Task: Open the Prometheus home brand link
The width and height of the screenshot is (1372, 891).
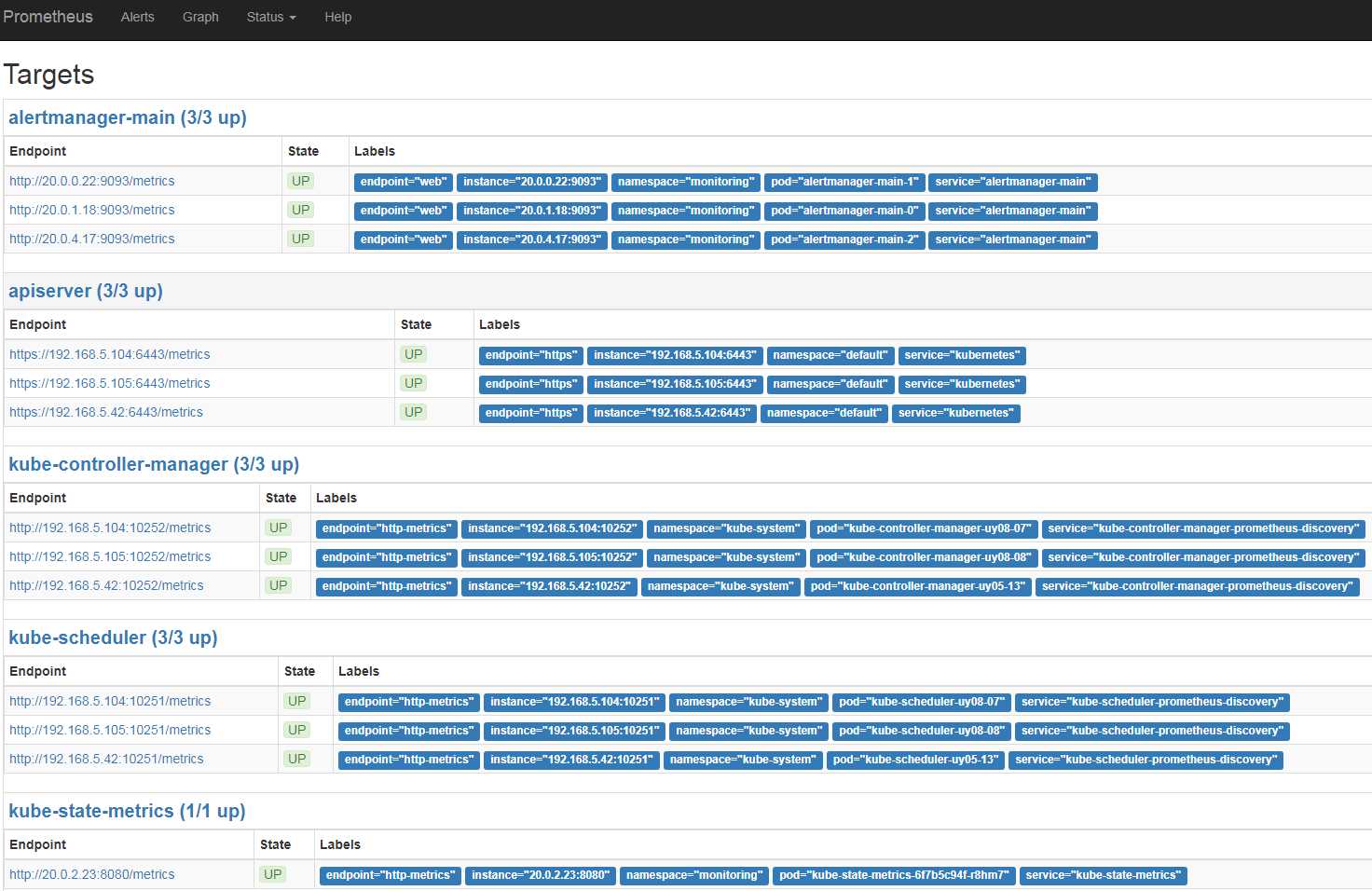Action: click(x=48, y=17)
